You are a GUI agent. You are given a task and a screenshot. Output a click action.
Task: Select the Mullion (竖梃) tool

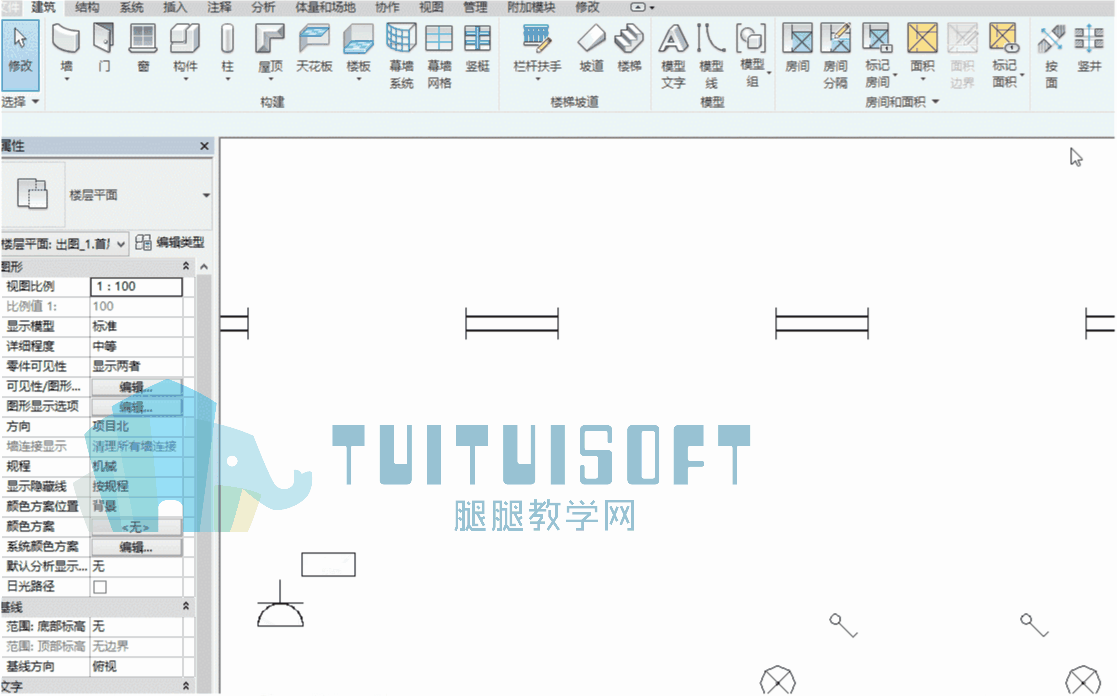pos(477,47)
